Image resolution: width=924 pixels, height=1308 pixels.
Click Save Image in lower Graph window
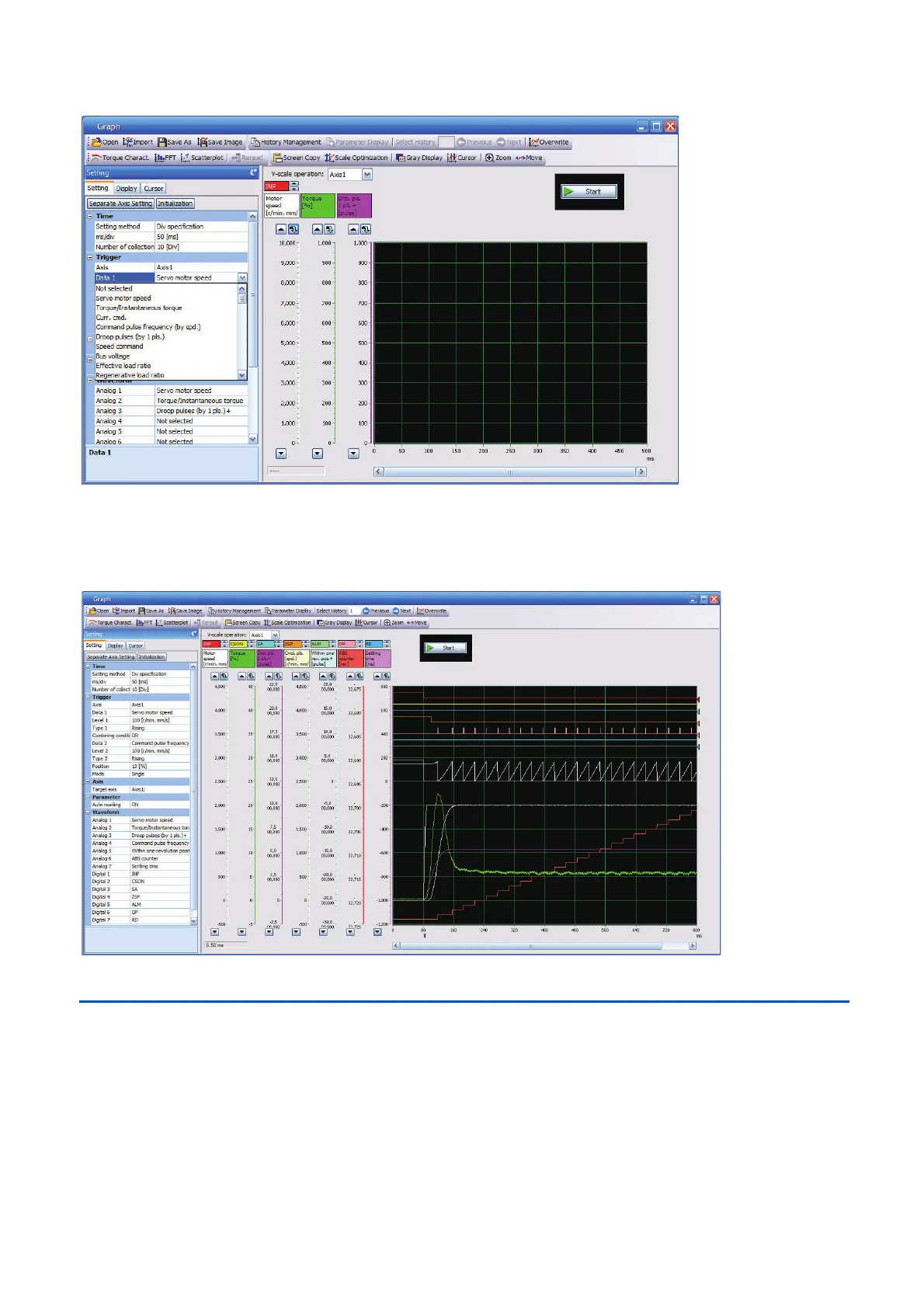click(x=186, y=611)
